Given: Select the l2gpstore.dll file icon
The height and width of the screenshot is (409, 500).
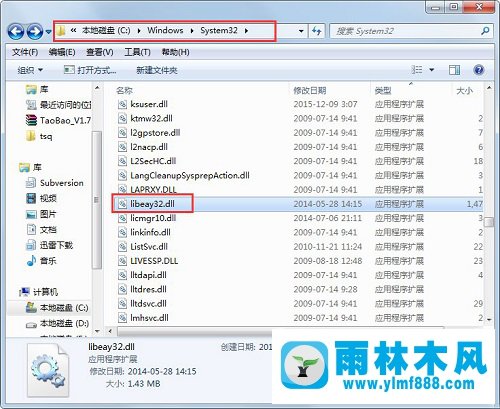Looking at the screenshot, I should coord(122,133).
